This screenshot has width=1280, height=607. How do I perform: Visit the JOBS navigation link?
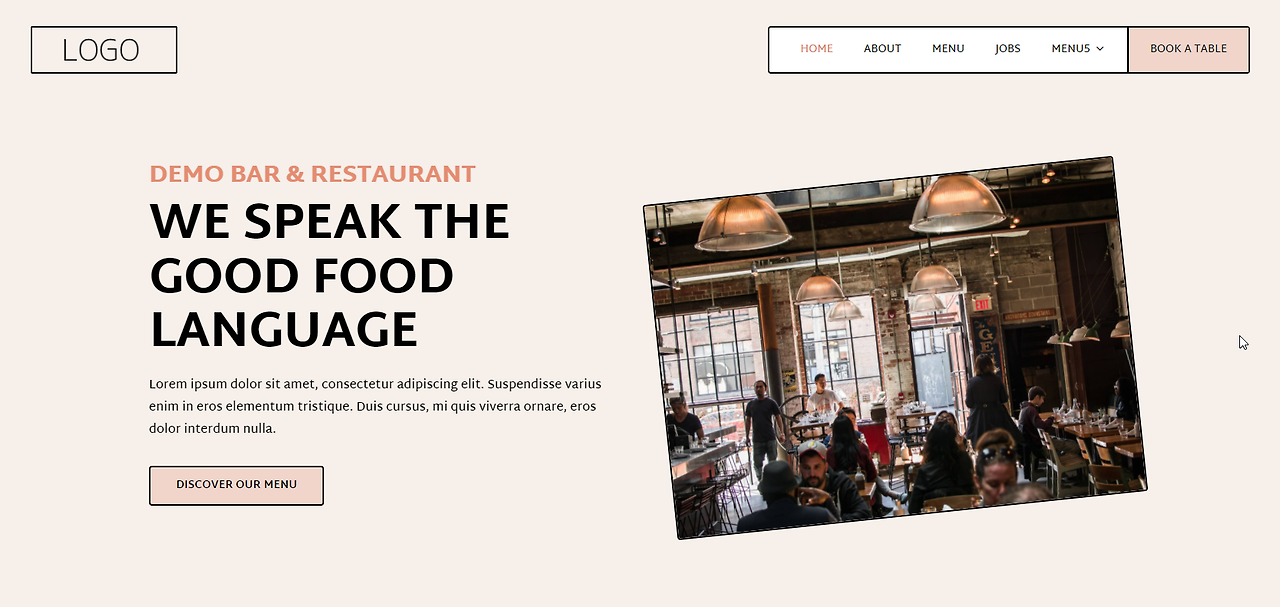pos(1008,49)
